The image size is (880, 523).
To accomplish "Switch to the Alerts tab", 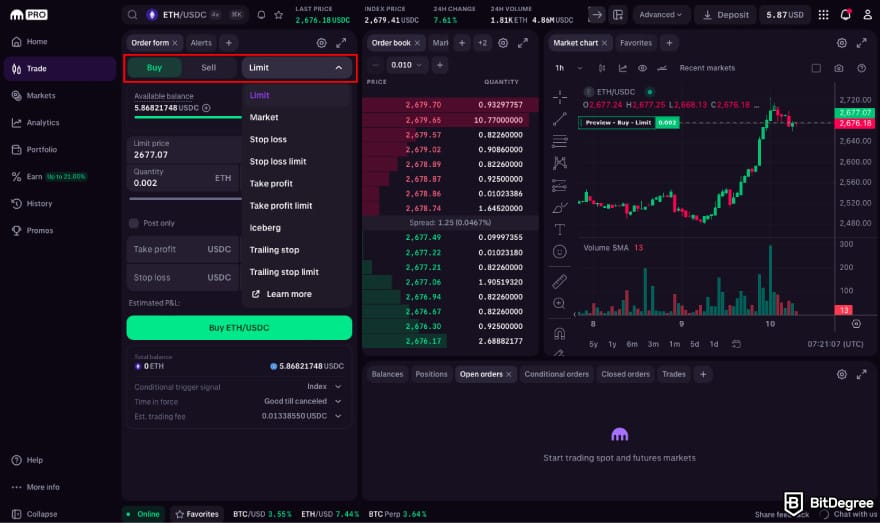I will [x=201, y=43].
